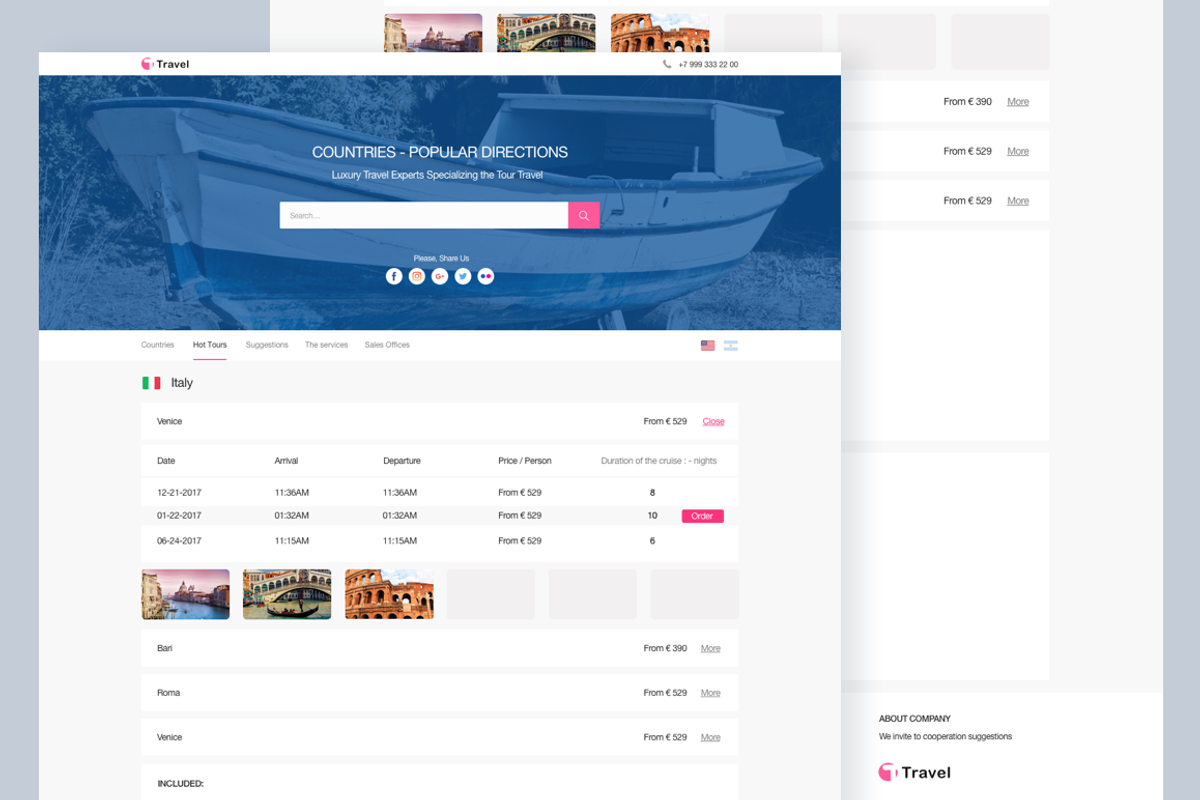Select the Hot Tours tab
The width and height of the screenshot is (1200, 800).
coord(210,345)
